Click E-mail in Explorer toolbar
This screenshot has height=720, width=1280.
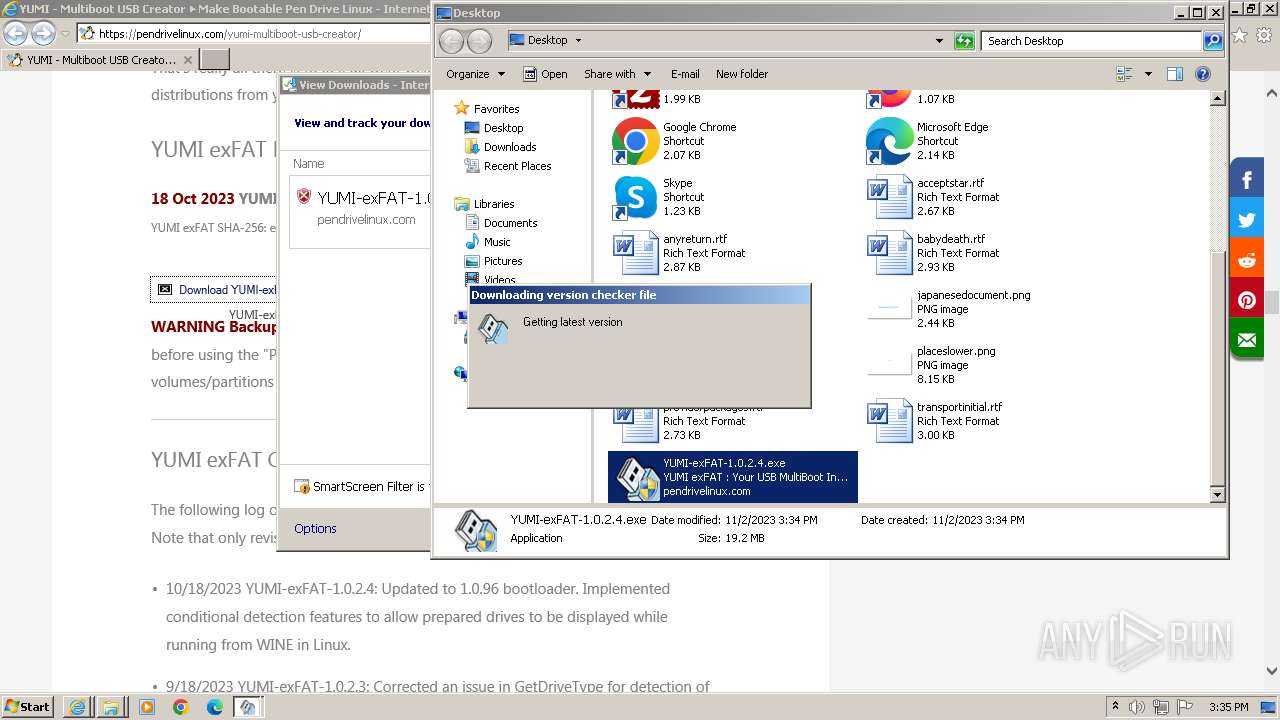tap(685, 74)
